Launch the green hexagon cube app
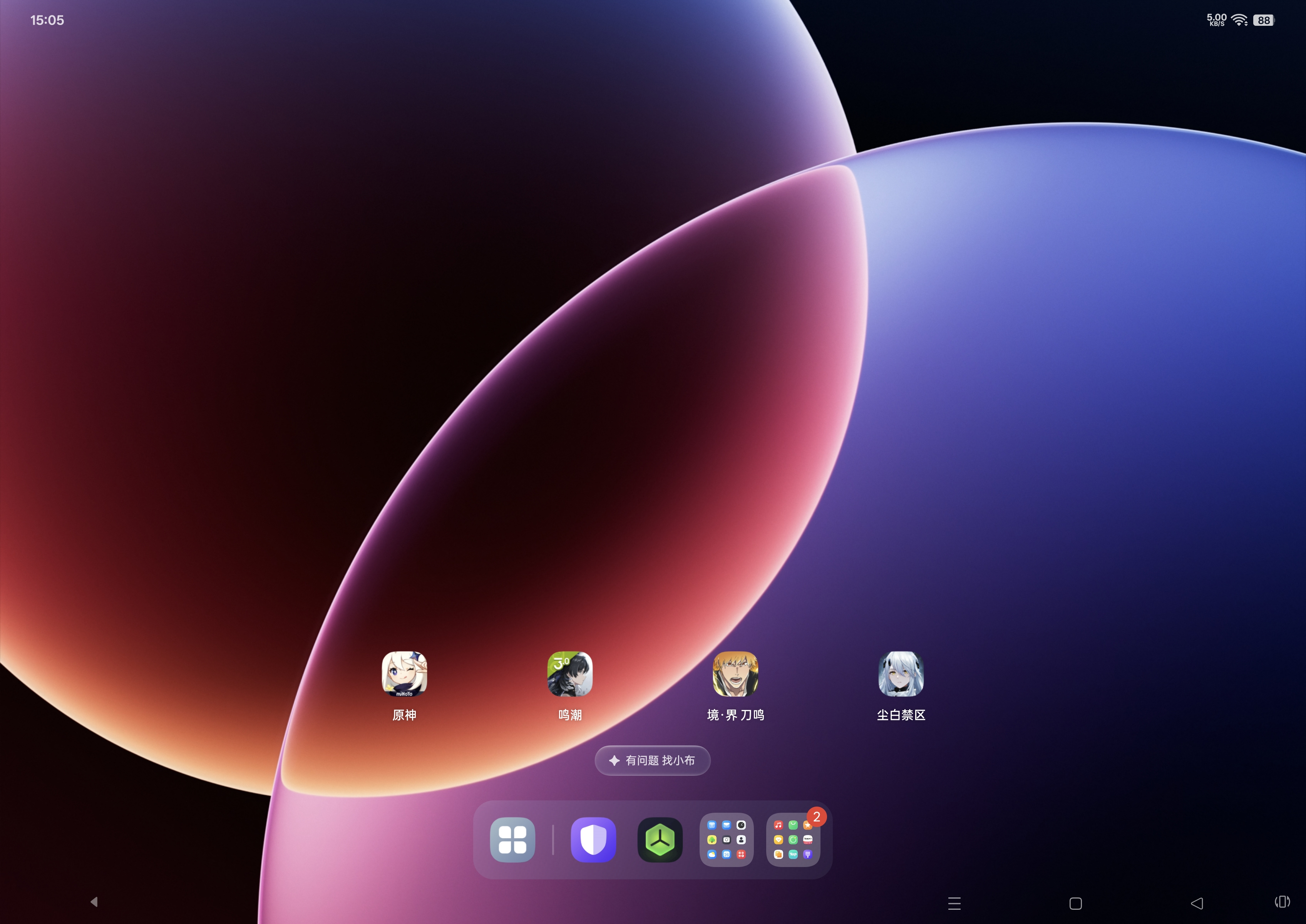The image size is (1306, 924). click(x=660, y=840)
